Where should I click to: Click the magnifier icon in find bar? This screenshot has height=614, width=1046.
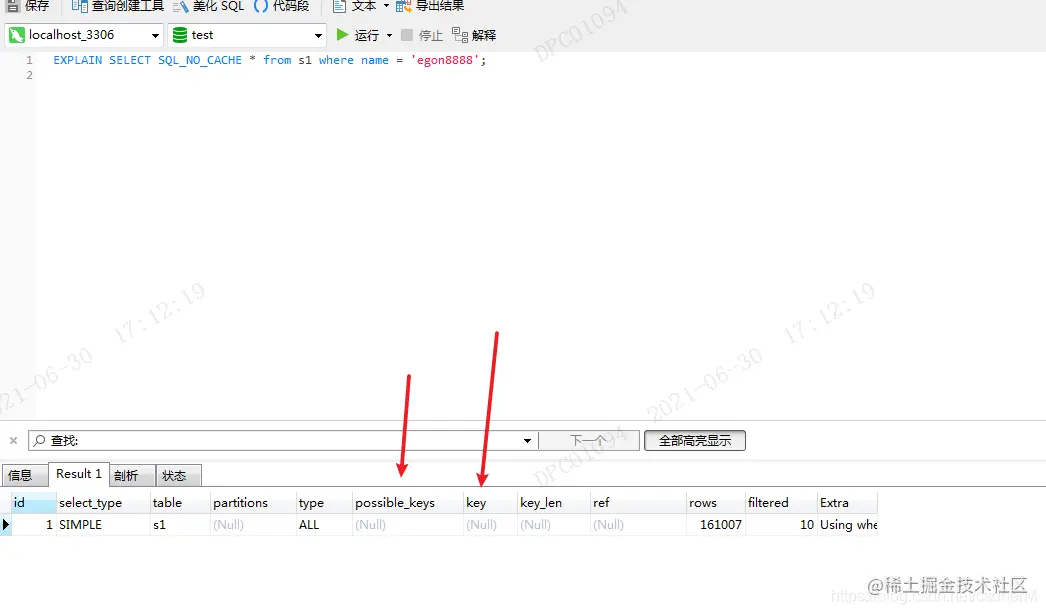39,440
